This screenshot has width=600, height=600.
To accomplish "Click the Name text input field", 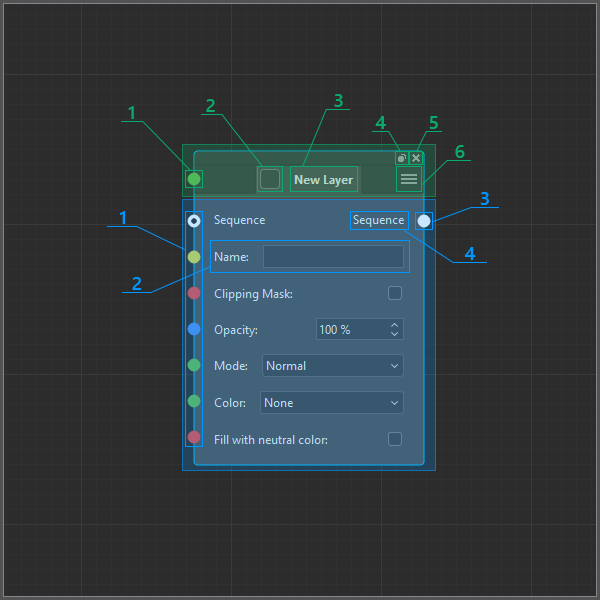I will pos(333,257).
